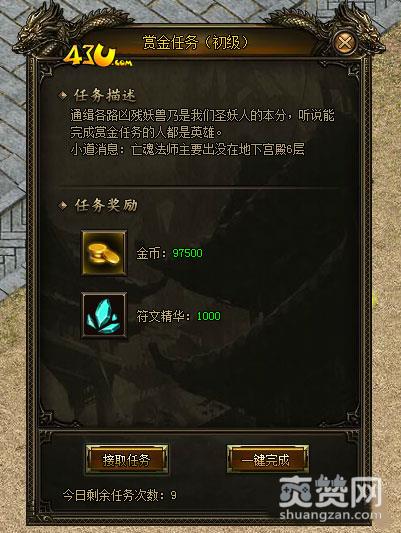Image resolution: width=401 pixels, height=533 pixels.
Task: Click the 接取任务 accept quest button
Action: [x=127, y=459]
